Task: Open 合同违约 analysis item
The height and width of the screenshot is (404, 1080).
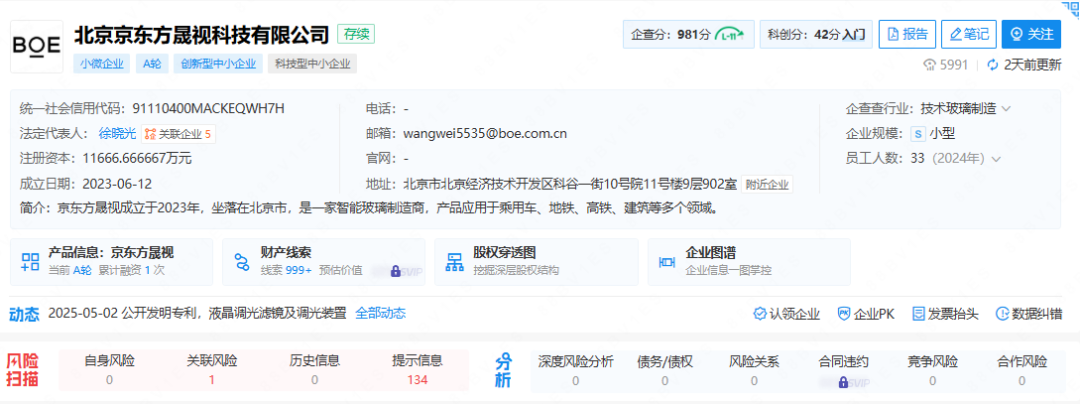Action: (843, 370)
